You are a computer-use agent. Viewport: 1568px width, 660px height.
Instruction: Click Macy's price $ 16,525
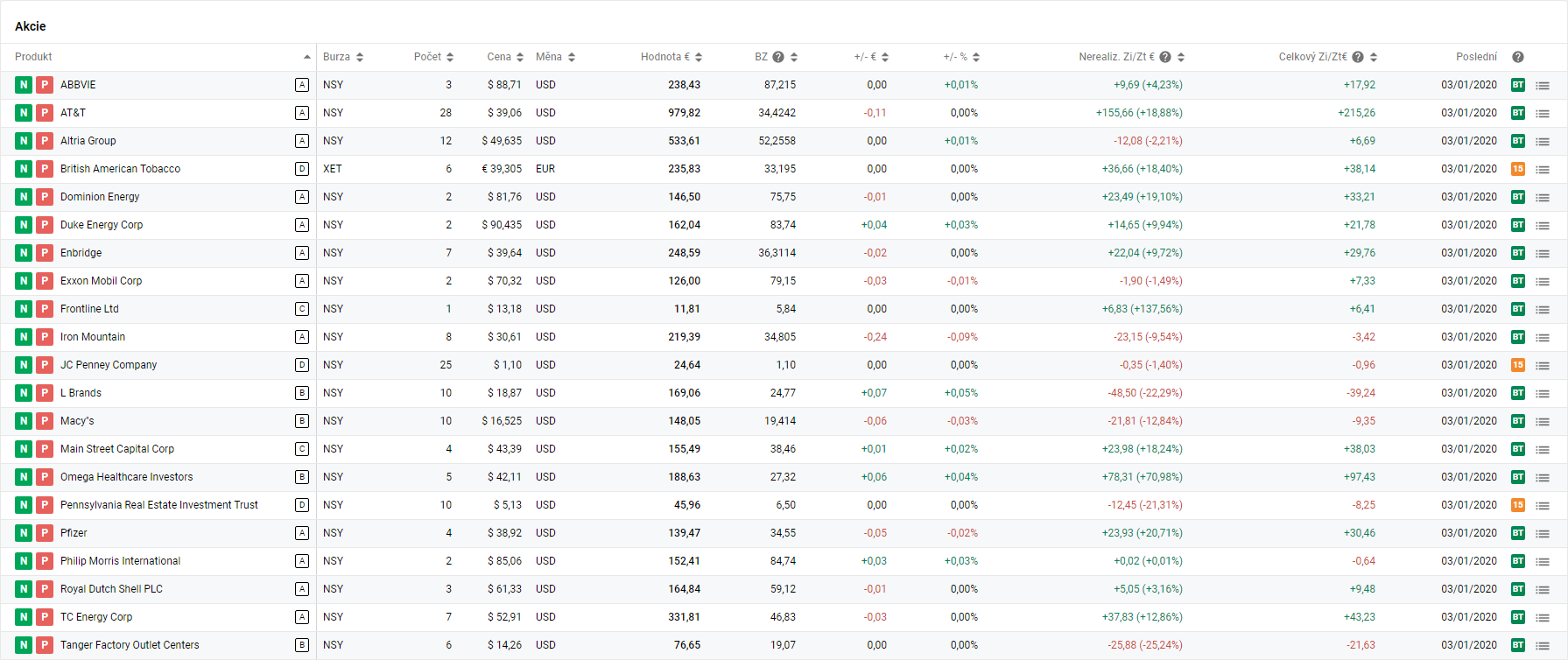502,421
